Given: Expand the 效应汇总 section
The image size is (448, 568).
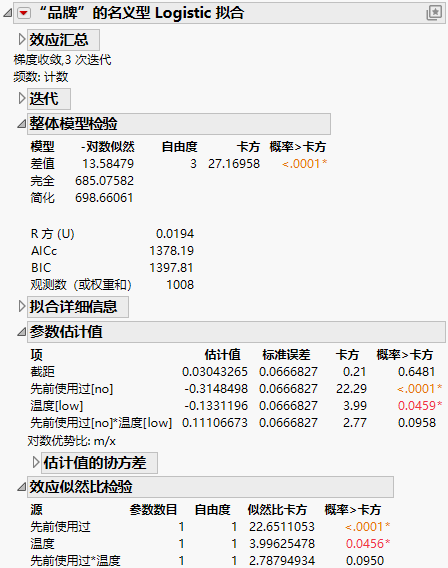Looking at the screenshot, I should [22, 39].
